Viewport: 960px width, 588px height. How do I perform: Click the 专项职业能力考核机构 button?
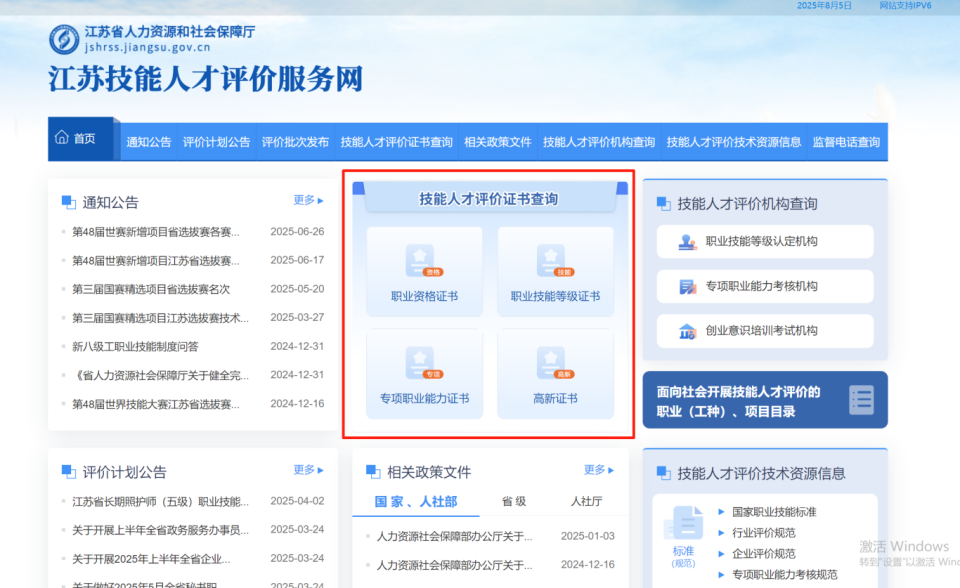(765, 286)
